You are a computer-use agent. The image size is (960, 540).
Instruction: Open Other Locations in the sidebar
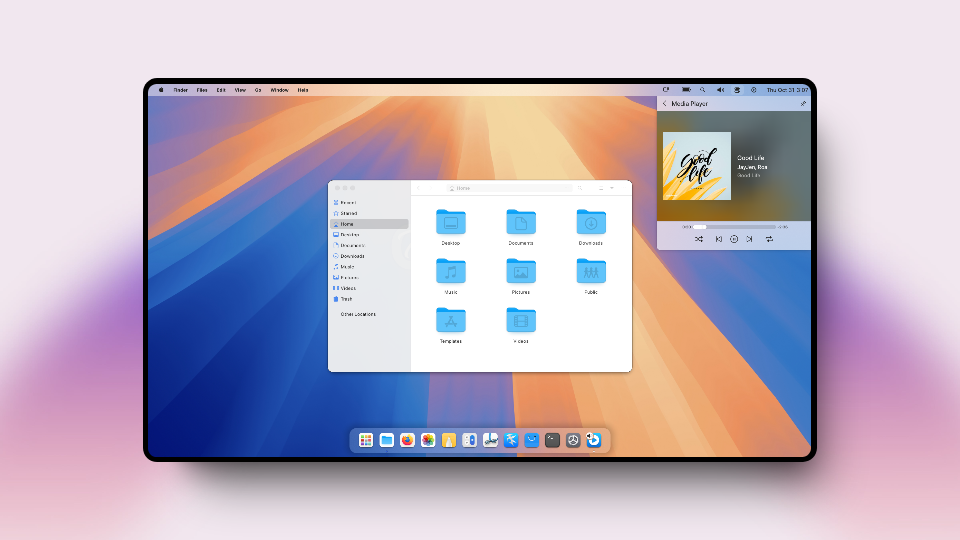(369, 314)
